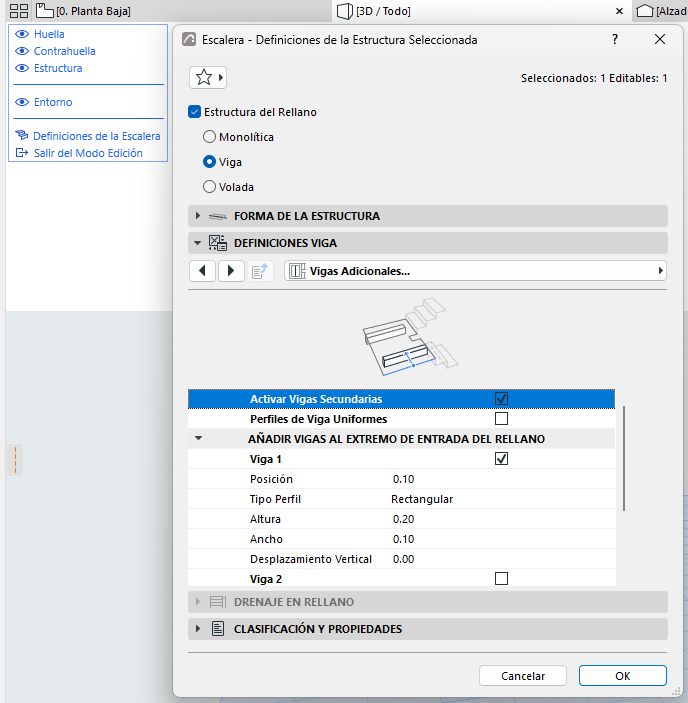
Task: Click the parameter list scrollbar
Action: pyautogui.click(x=623, y=458)
